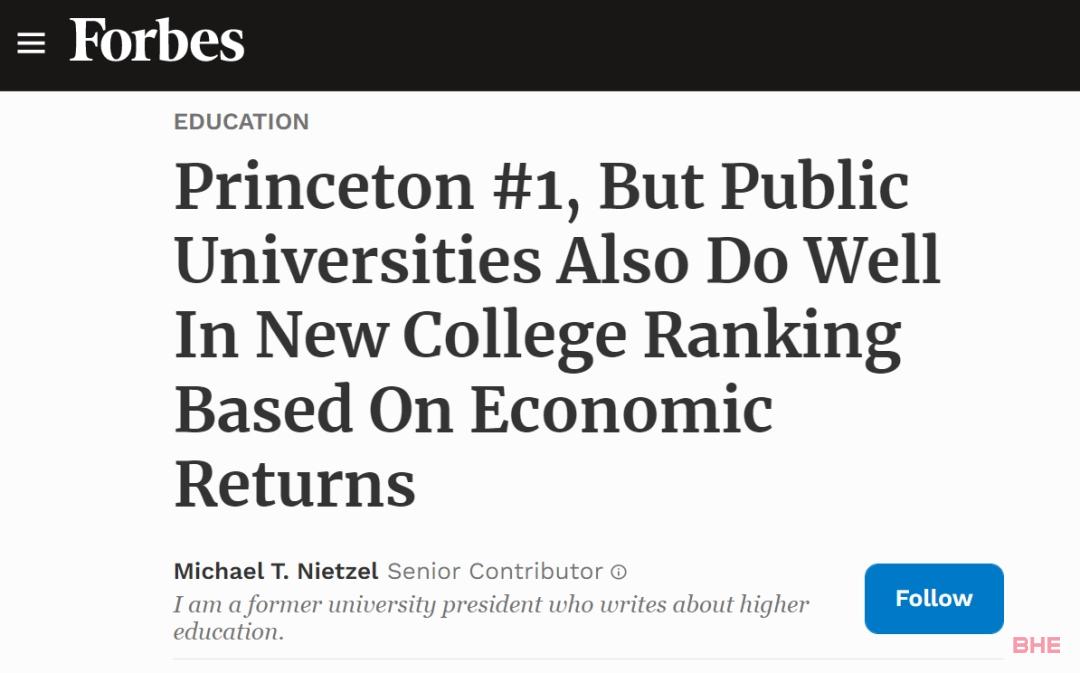This screenshot has width=1080, height=673.
Task: Click the Senior Contributor label
Action: 495,571
